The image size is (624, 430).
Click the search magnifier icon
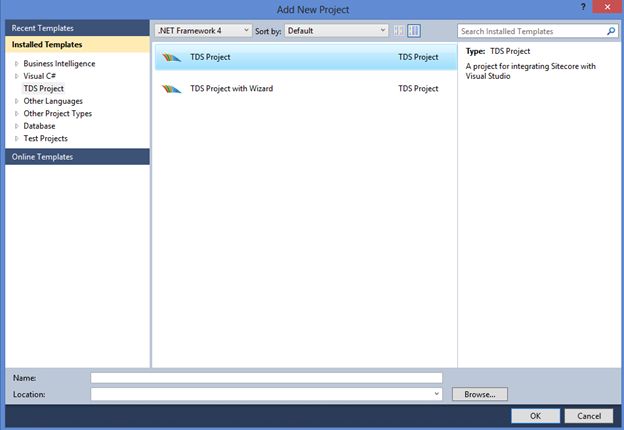point(611,31)
